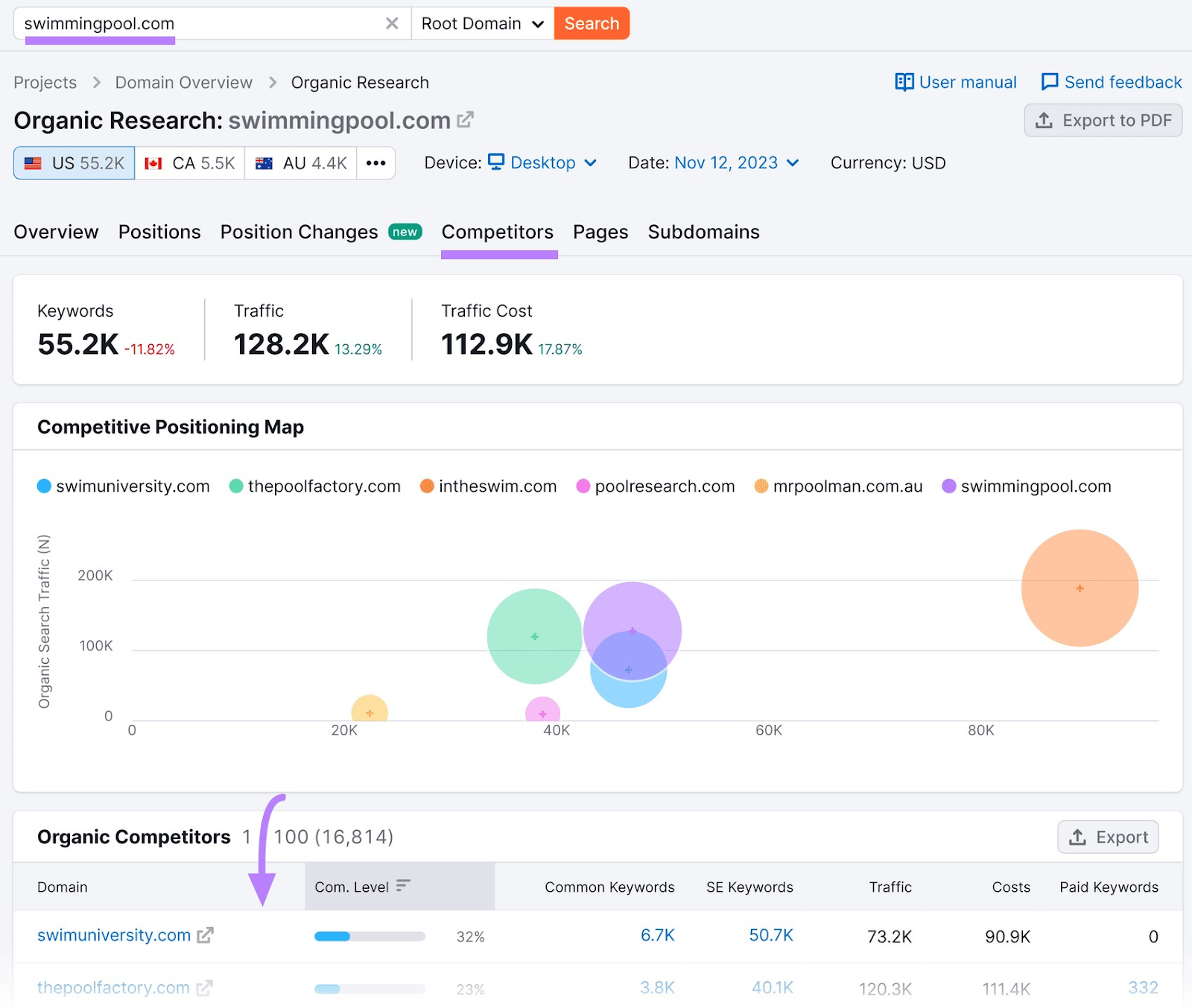
Task: Click the User manual book icon
Action: pos(904,82)
